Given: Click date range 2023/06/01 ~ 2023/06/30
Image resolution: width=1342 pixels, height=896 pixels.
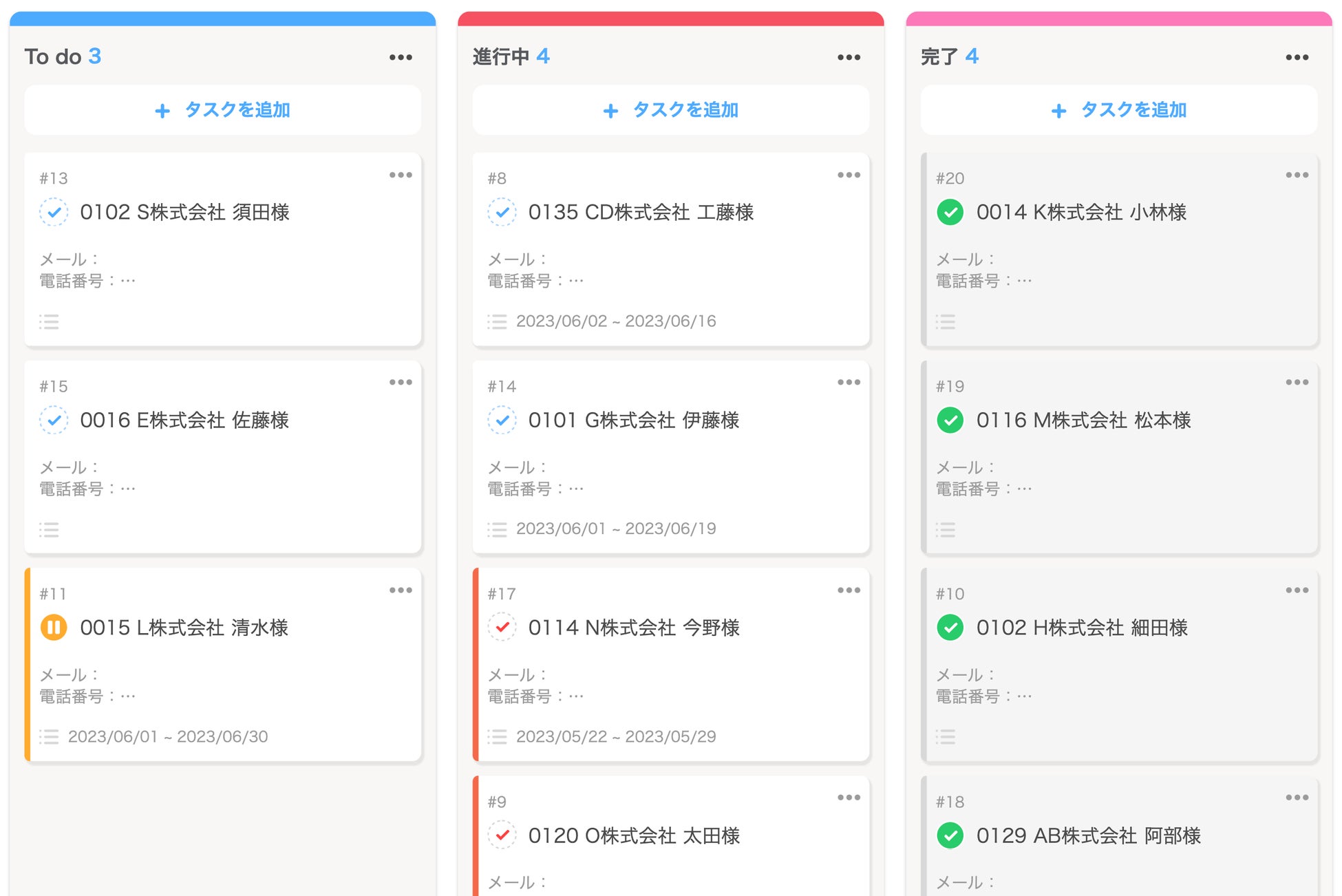Looking at the screenshot, I should click(x=168, y=736).
